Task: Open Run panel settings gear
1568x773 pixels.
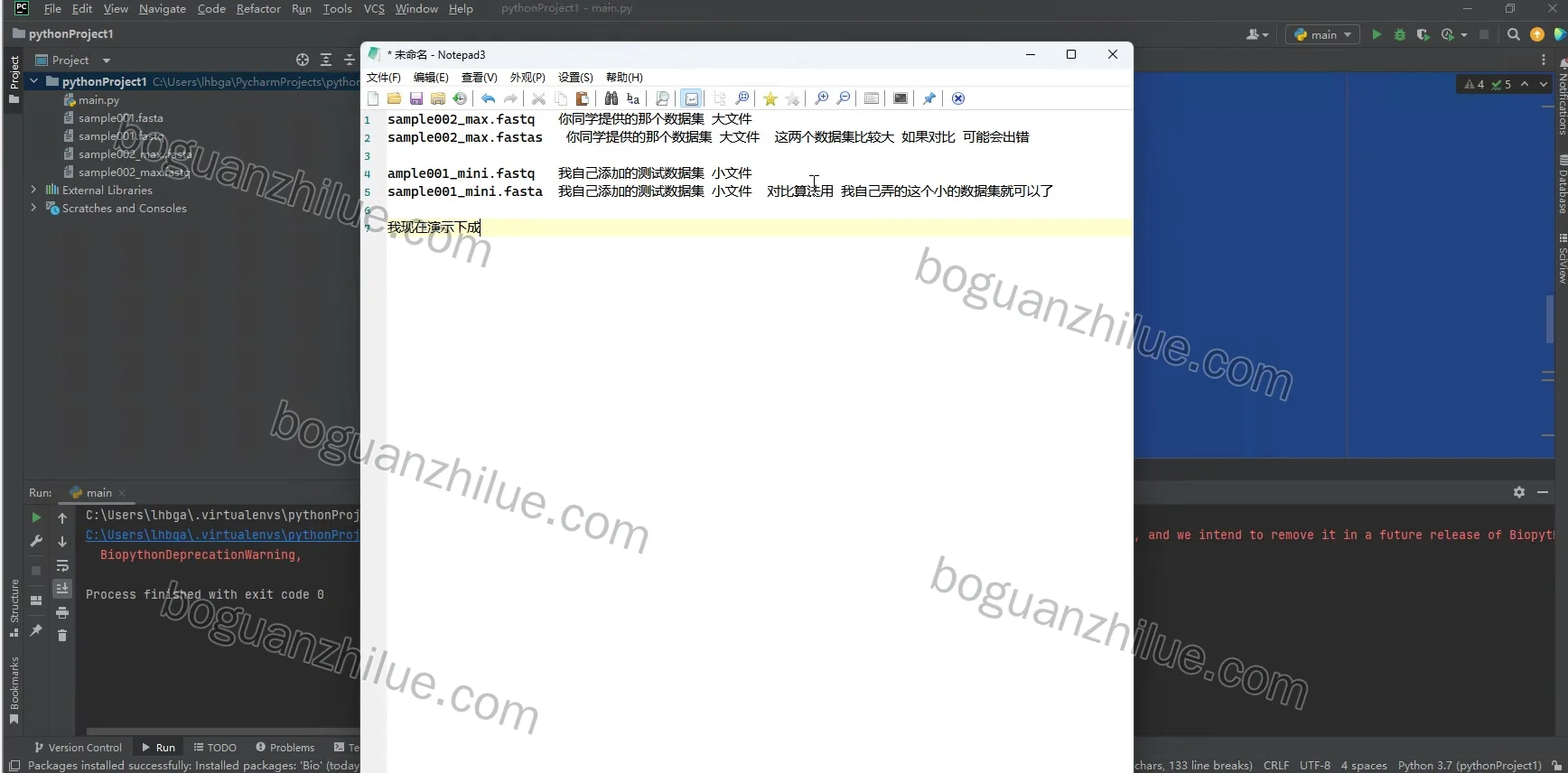Action: click(x=1519, y=492)
